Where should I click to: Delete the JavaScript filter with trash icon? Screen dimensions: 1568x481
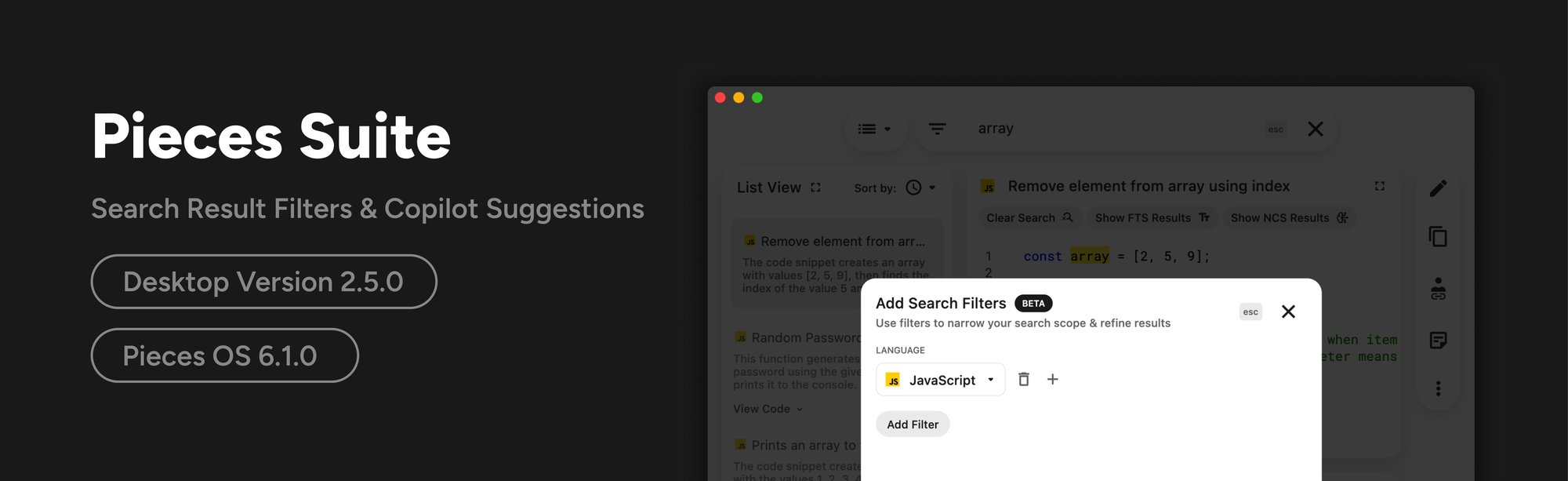pos(1023,380)
